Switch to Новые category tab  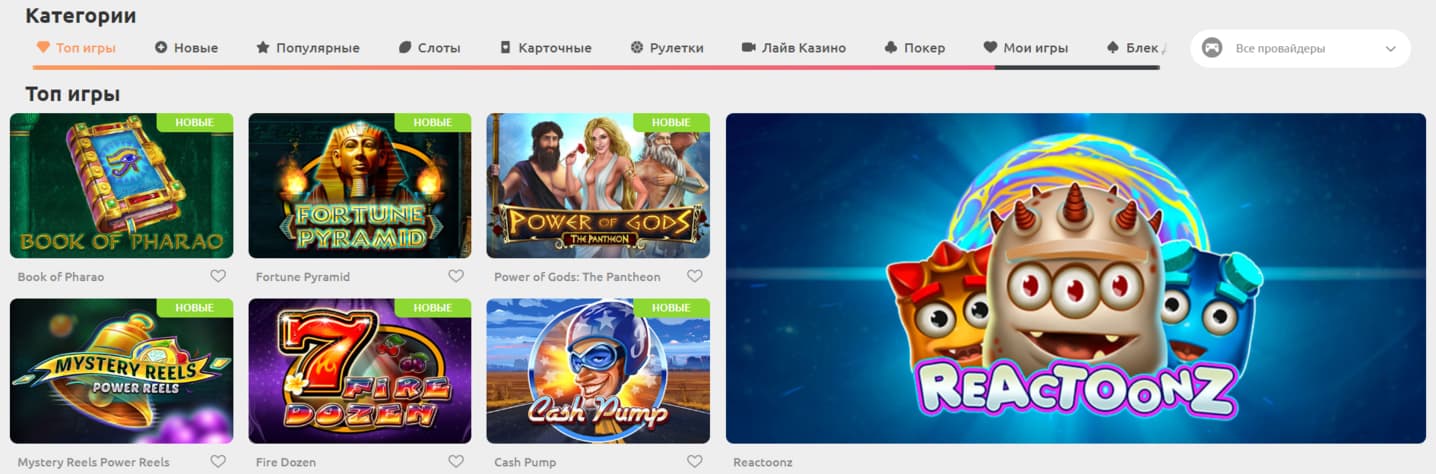186,47
